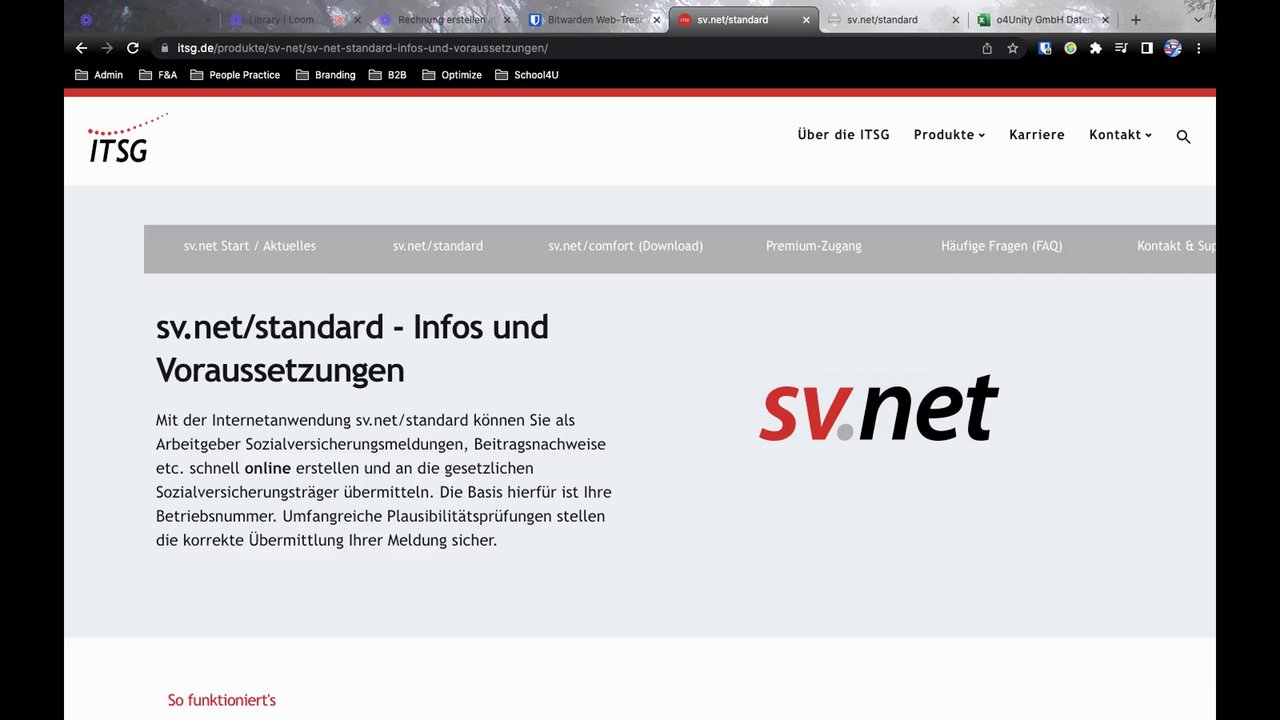Viewport: 1280px width, 720px height.
Task: Share this page using share icon
Action: click(x=987, y=48)
